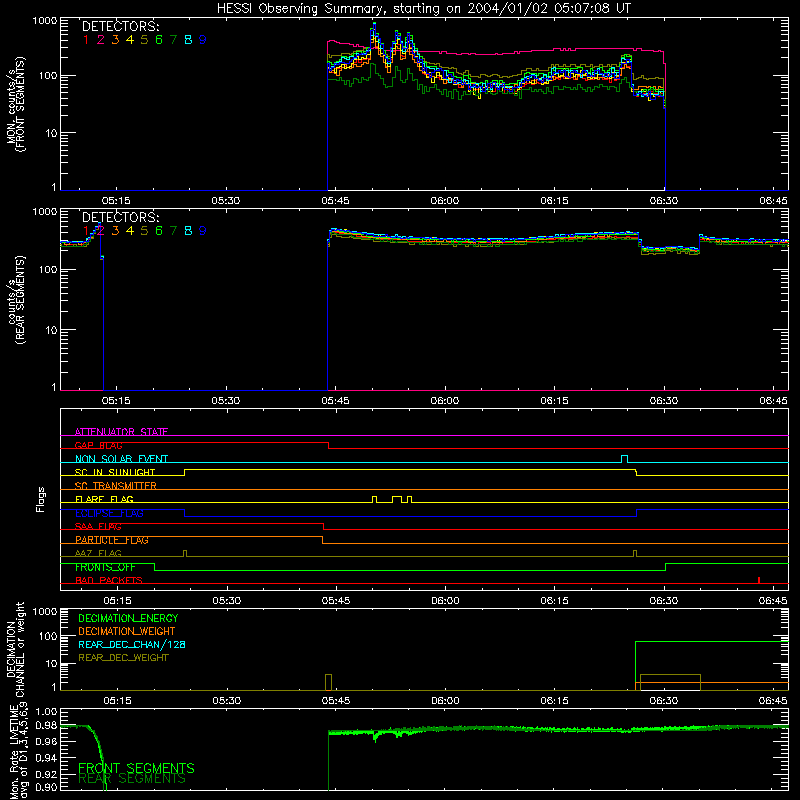Click the counts/s (REAR SEGMENTS) axis label
The image size is (800, 800).
(x=15, y=300)
